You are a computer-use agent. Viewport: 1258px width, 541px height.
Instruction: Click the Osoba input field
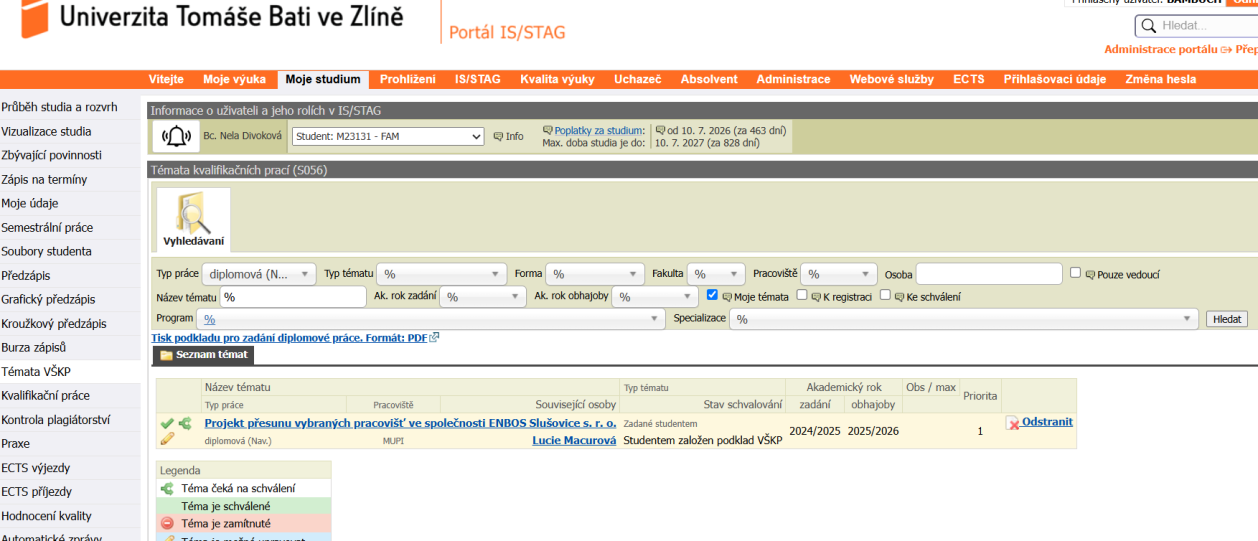click(x=989, y=274)
